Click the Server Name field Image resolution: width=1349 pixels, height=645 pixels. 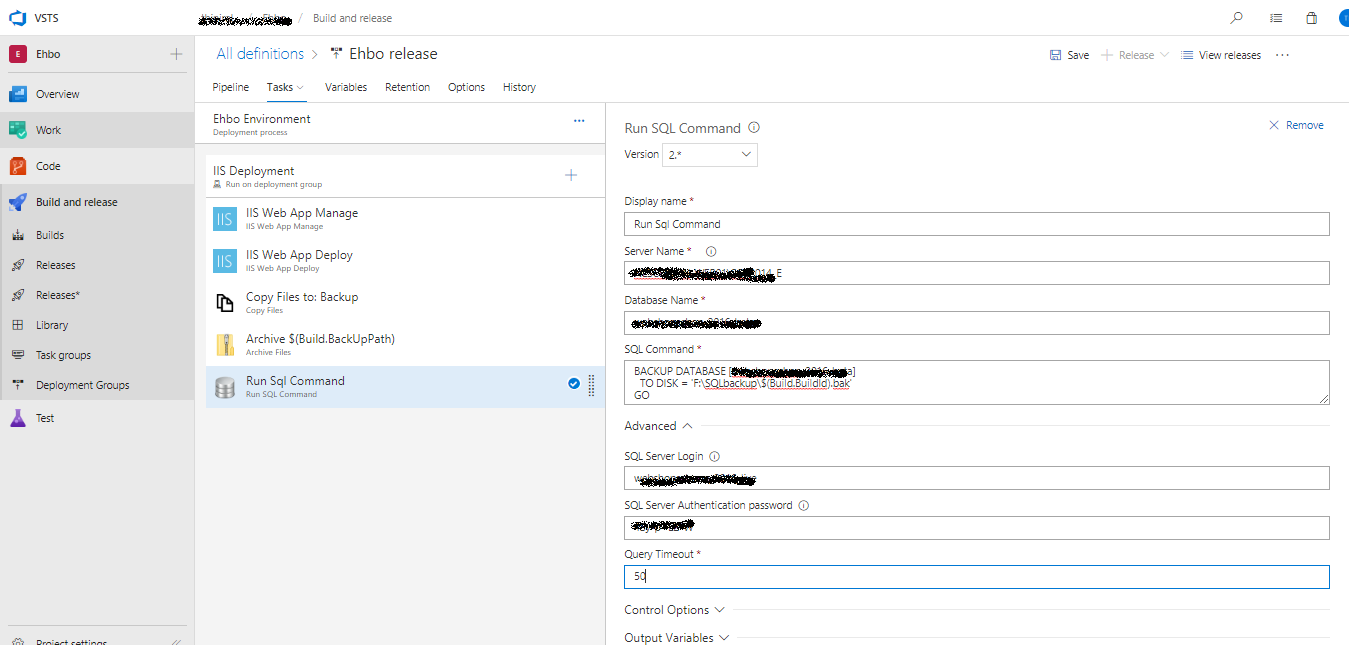977,273
